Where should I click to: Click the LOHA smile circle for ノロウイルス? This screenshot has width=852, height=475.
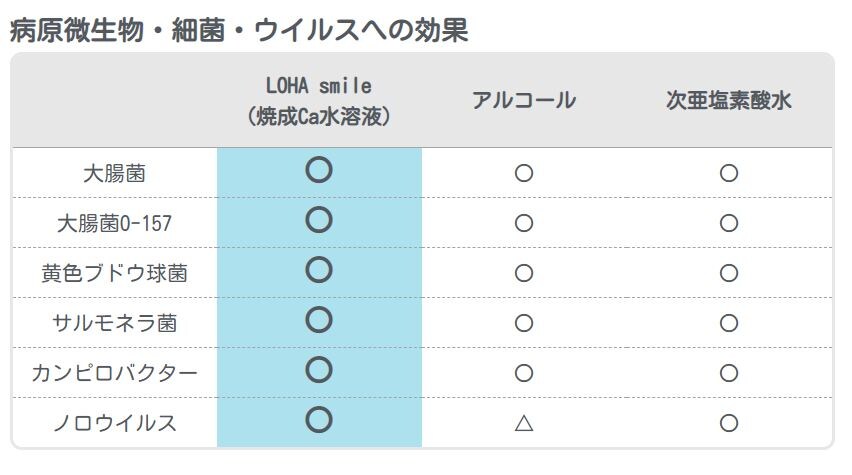point(318,420)
